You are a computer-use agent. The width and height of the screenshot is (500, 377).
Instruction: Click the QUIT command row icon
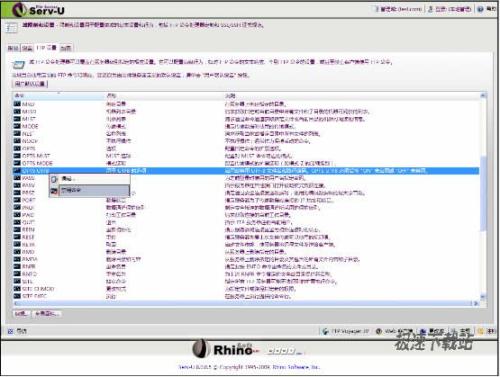click(17, 222)
